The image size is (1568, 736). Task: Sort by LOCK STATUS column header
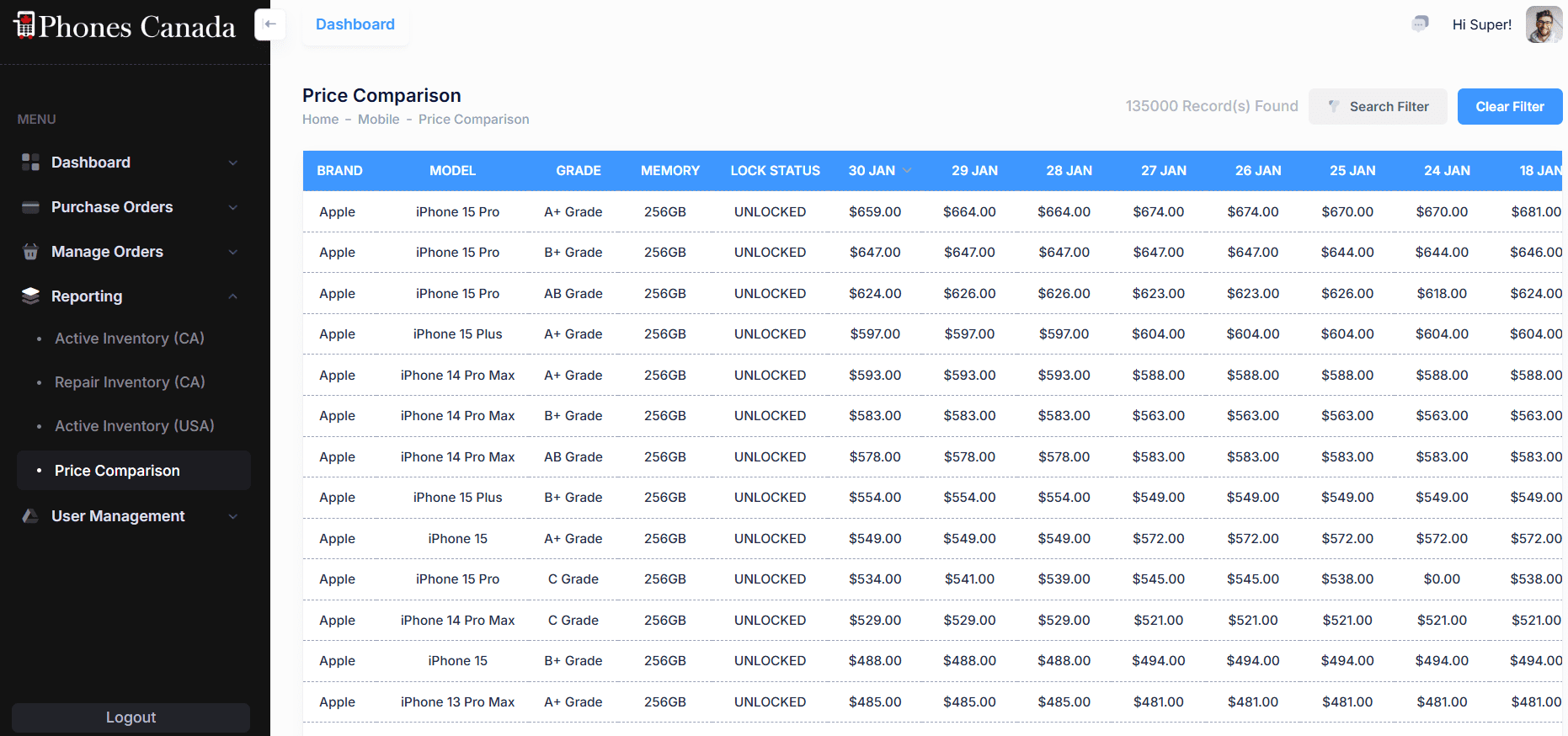click(776, 170)
